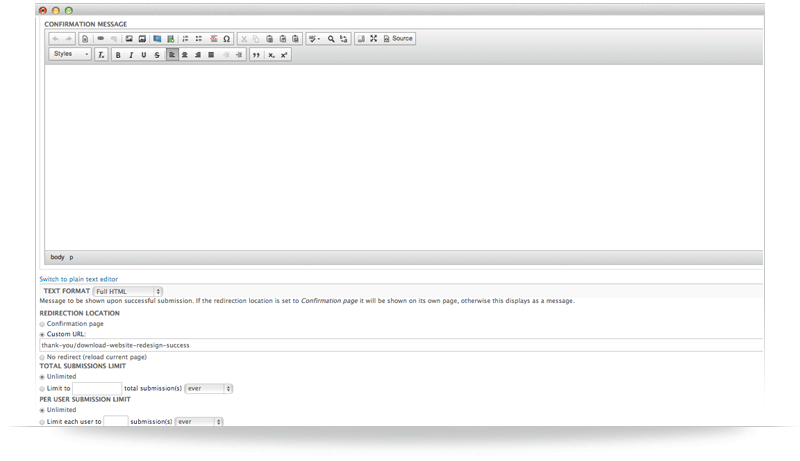Insert a numbered list

click(186, 39)
